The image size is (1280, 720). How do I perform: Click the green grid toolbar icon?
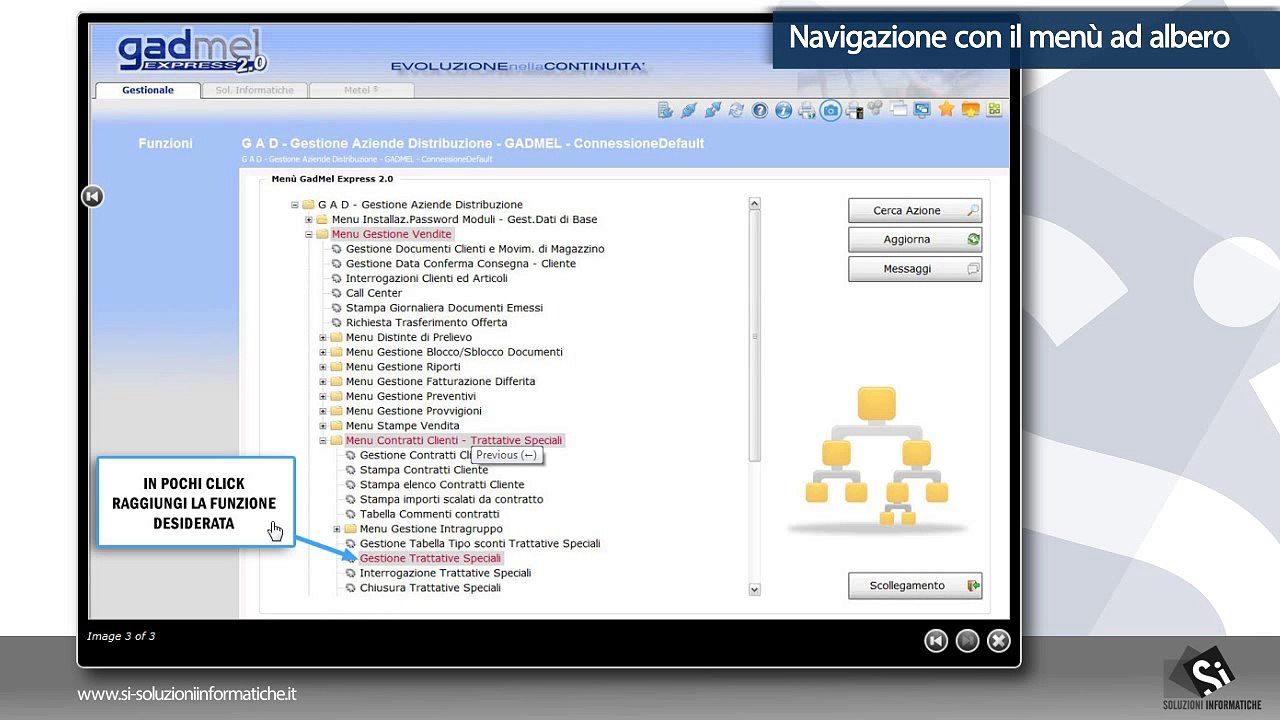tap(994, 110)
